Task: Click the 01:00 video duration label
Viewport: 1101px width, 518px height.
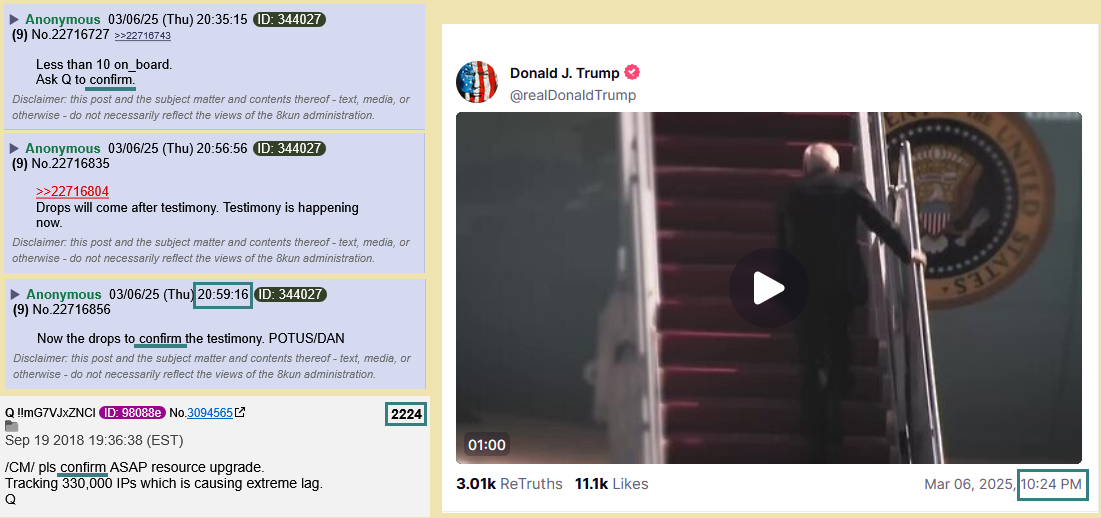Action: pyautogui.click(x=487, y=444)
